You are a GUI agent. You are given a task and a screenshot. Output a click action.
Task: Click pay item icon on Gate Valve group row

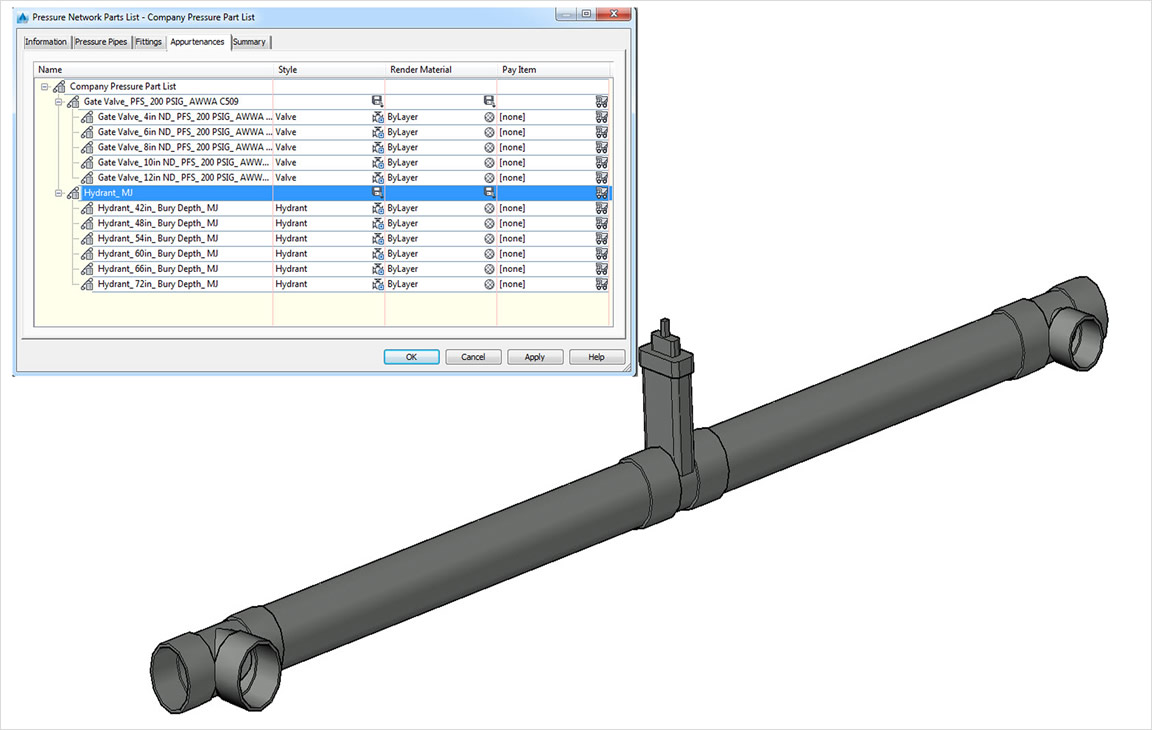602,102
